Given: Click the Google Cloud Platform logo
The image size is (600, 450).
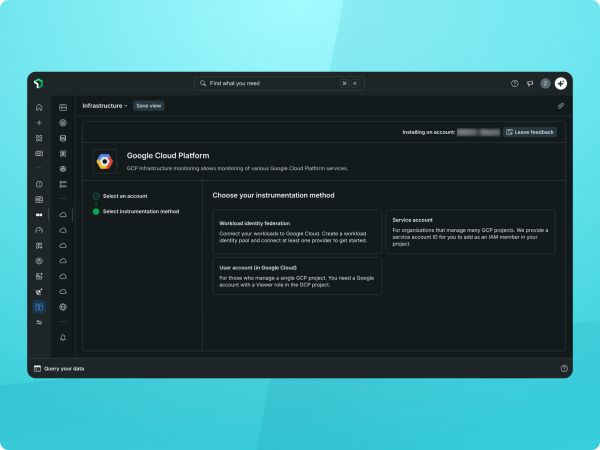Looking at the screenshot, I should tap(105, 161).
